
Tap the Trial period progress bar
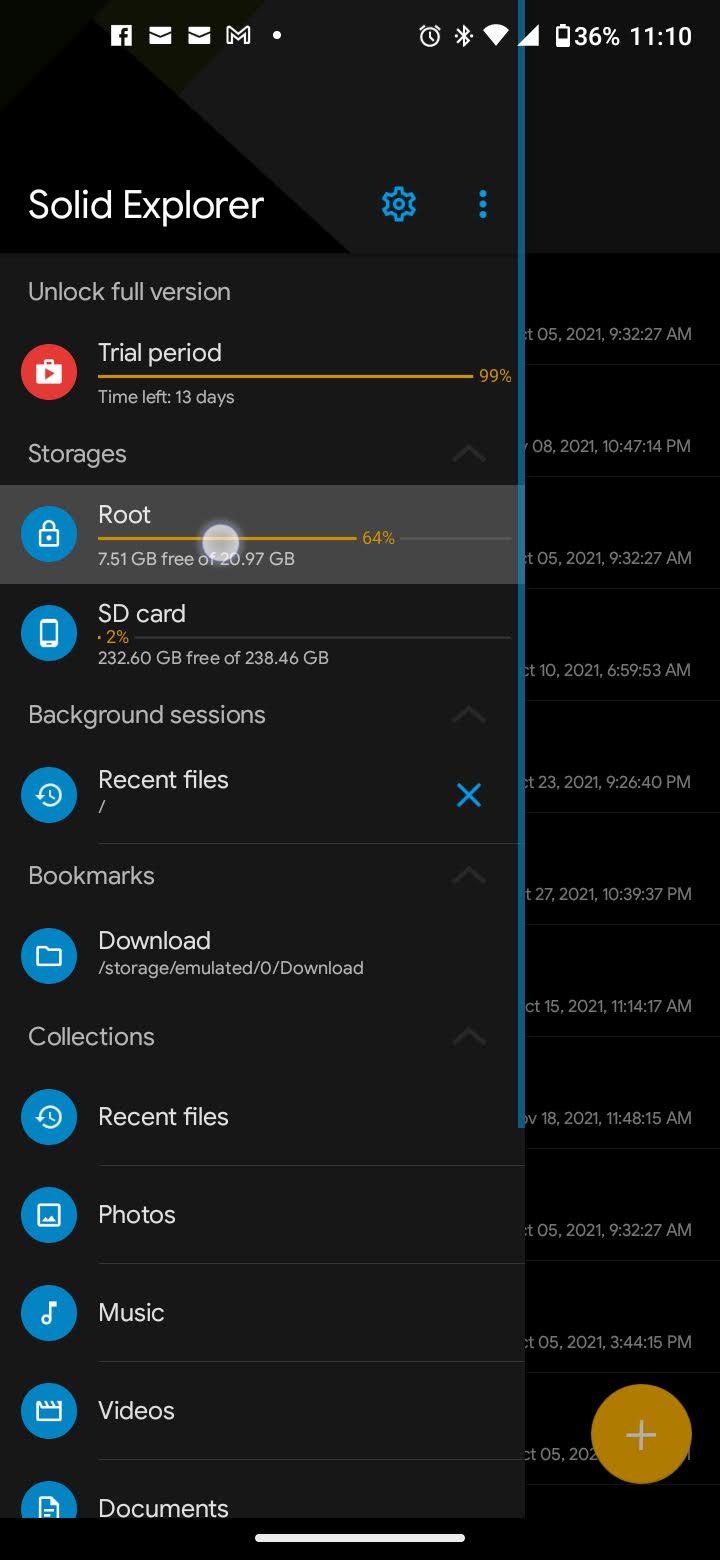pyautogui.click(x=285, y=376)
